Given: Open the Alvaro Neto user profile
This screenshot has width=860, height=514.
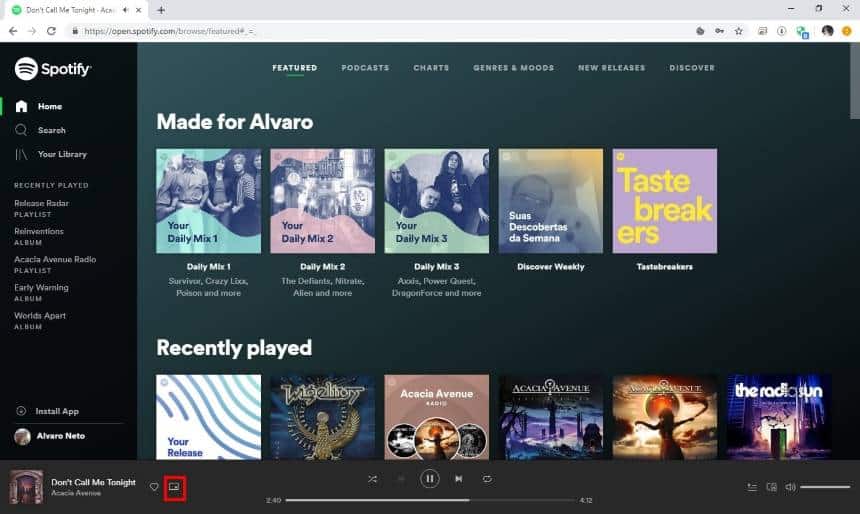Looking at the screenshot, I should (50, 436).
